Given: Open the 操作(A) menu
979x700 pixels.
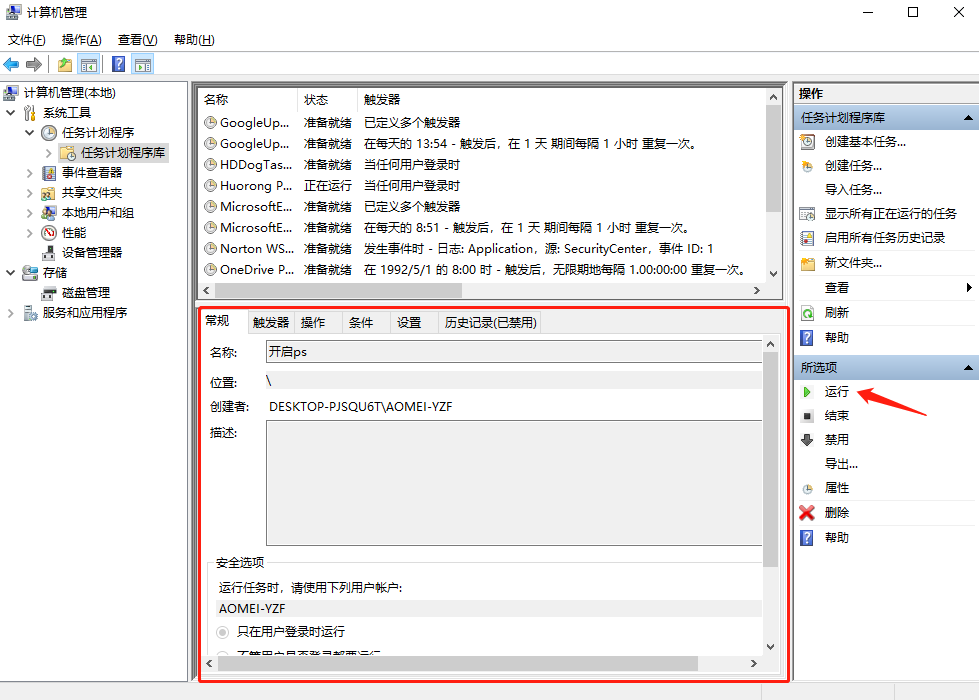Looking at the screenshot, I should pos(78,39).
